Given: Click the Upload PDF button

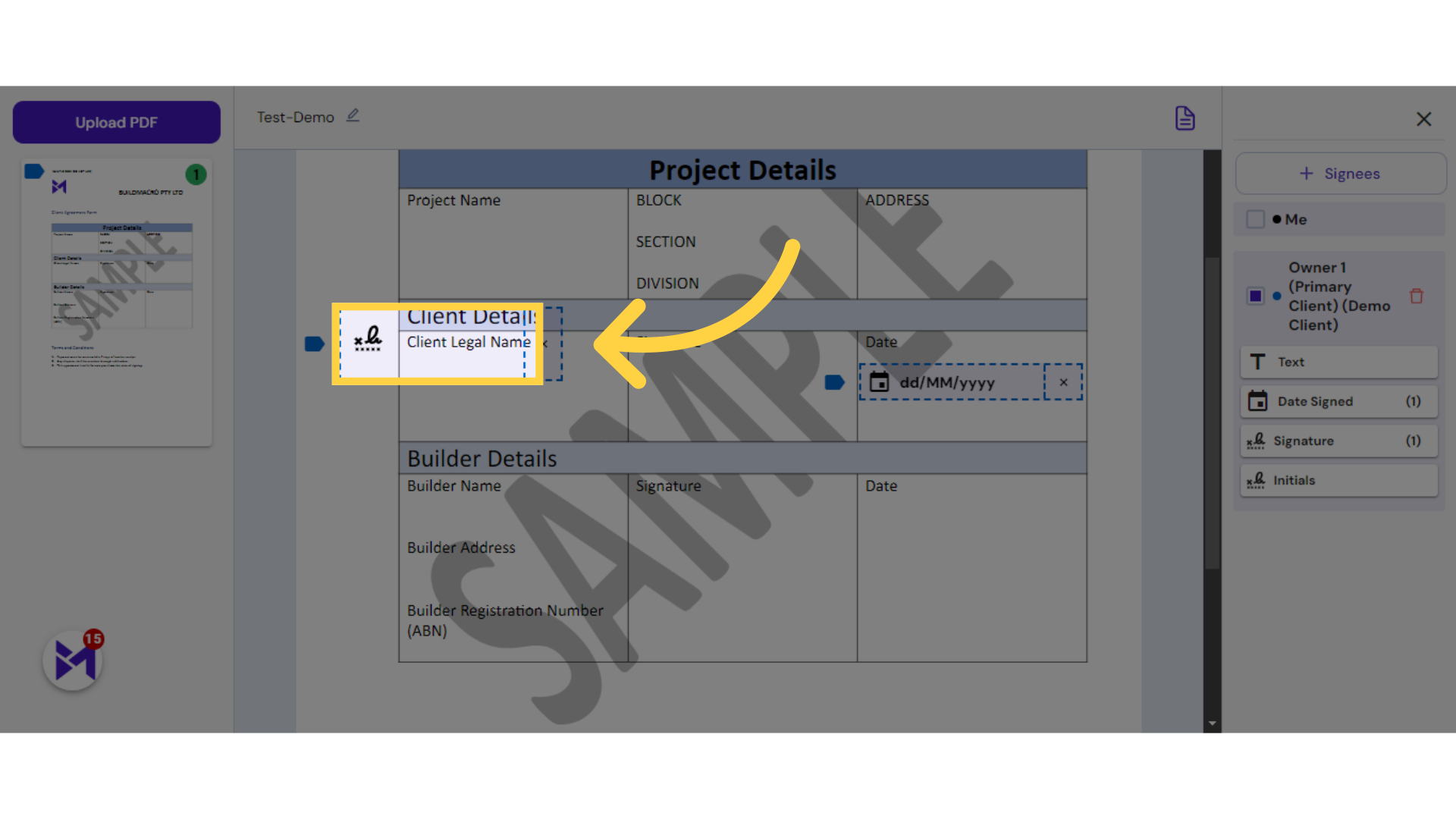Looking at the screenshot, I should click(x=116, y=122).
